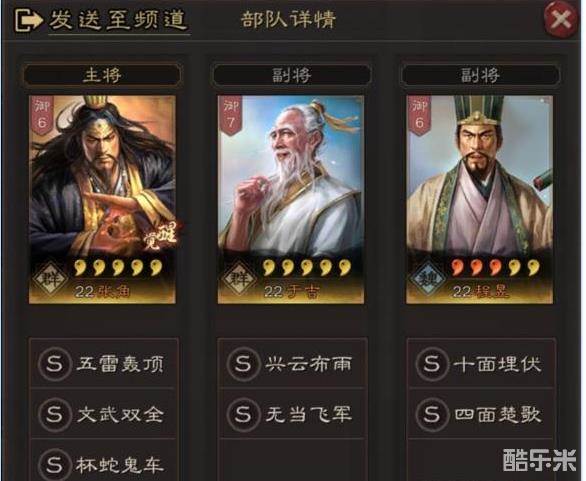Click the 觉醒 awakening emblem on Zhang Jiao

(x=161, y=236)
